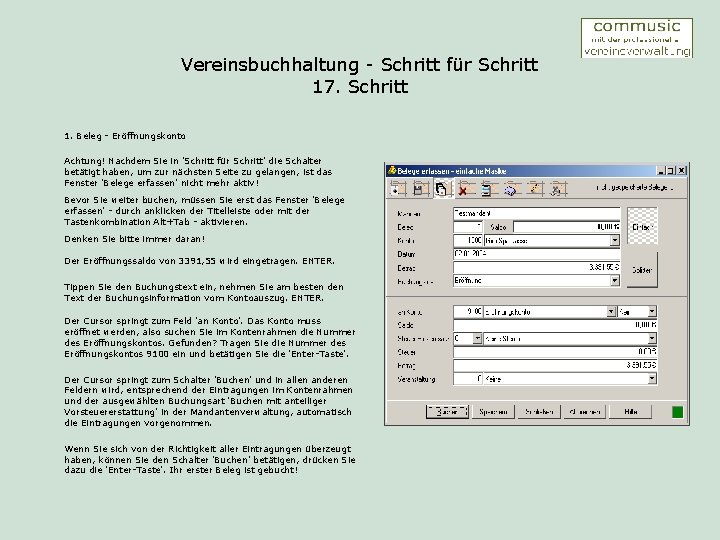Click the title 'Vereinsbuchhaltung - Schritt für Schritt'
720x540 pixels.
click(x=359, y=65)
